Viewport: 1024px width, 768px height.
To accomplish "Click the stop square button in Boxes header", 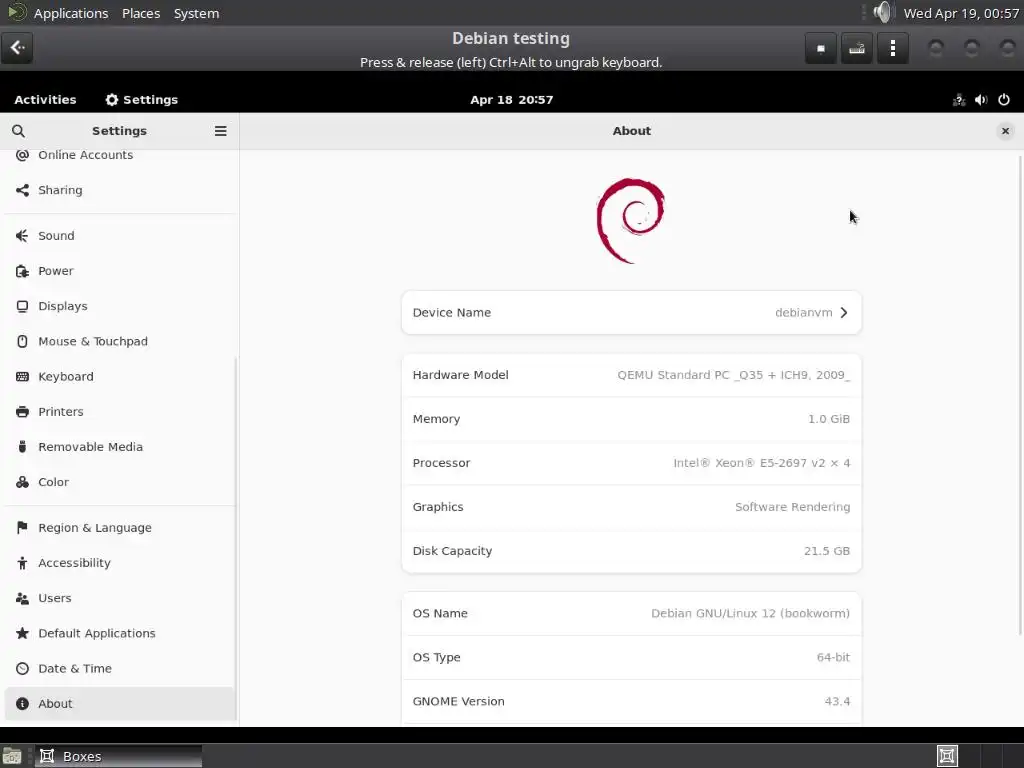I will [x=821, y=48].
